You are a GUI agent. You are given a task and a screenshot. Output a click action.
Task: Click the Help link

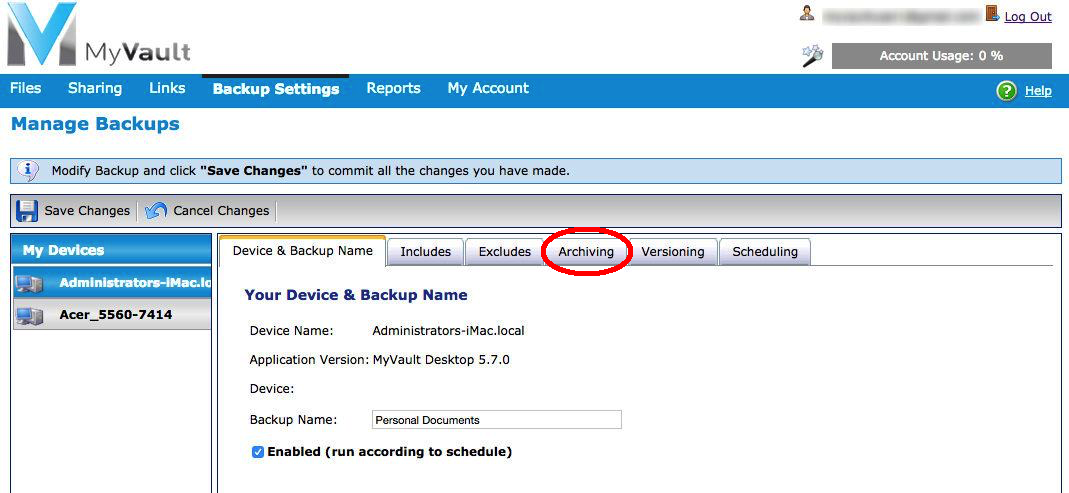coord(1038,91)
